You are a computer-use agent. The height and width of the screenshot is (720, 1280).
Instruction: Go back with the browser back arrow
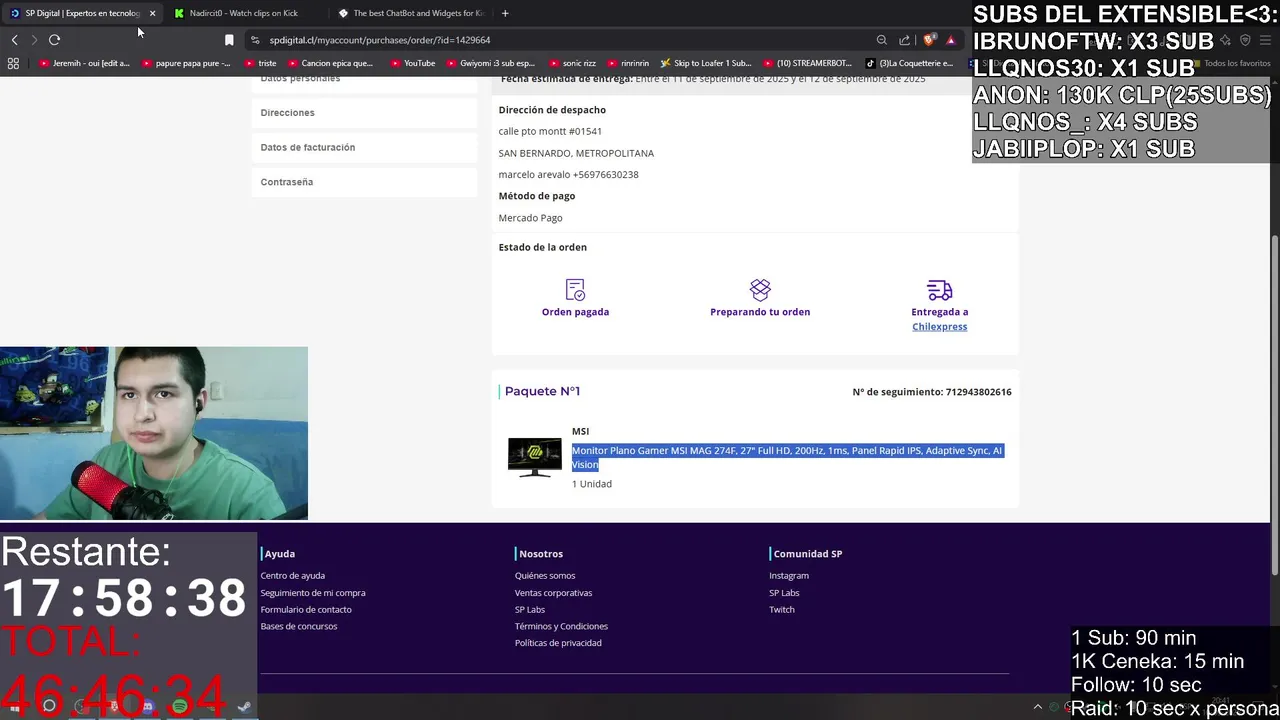coord(14,40)
